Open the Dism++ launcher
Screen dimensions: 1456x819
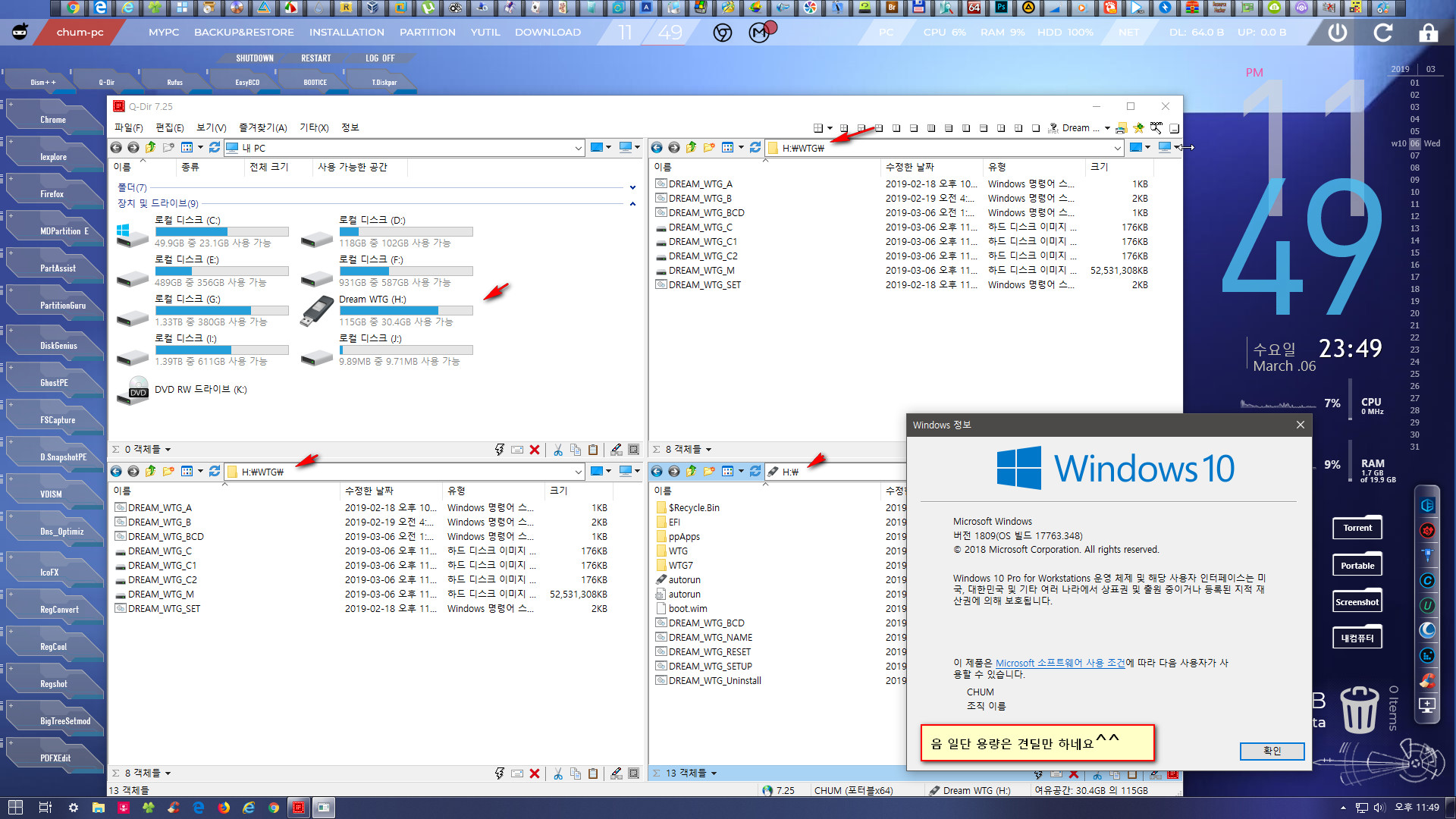(42, 82)
